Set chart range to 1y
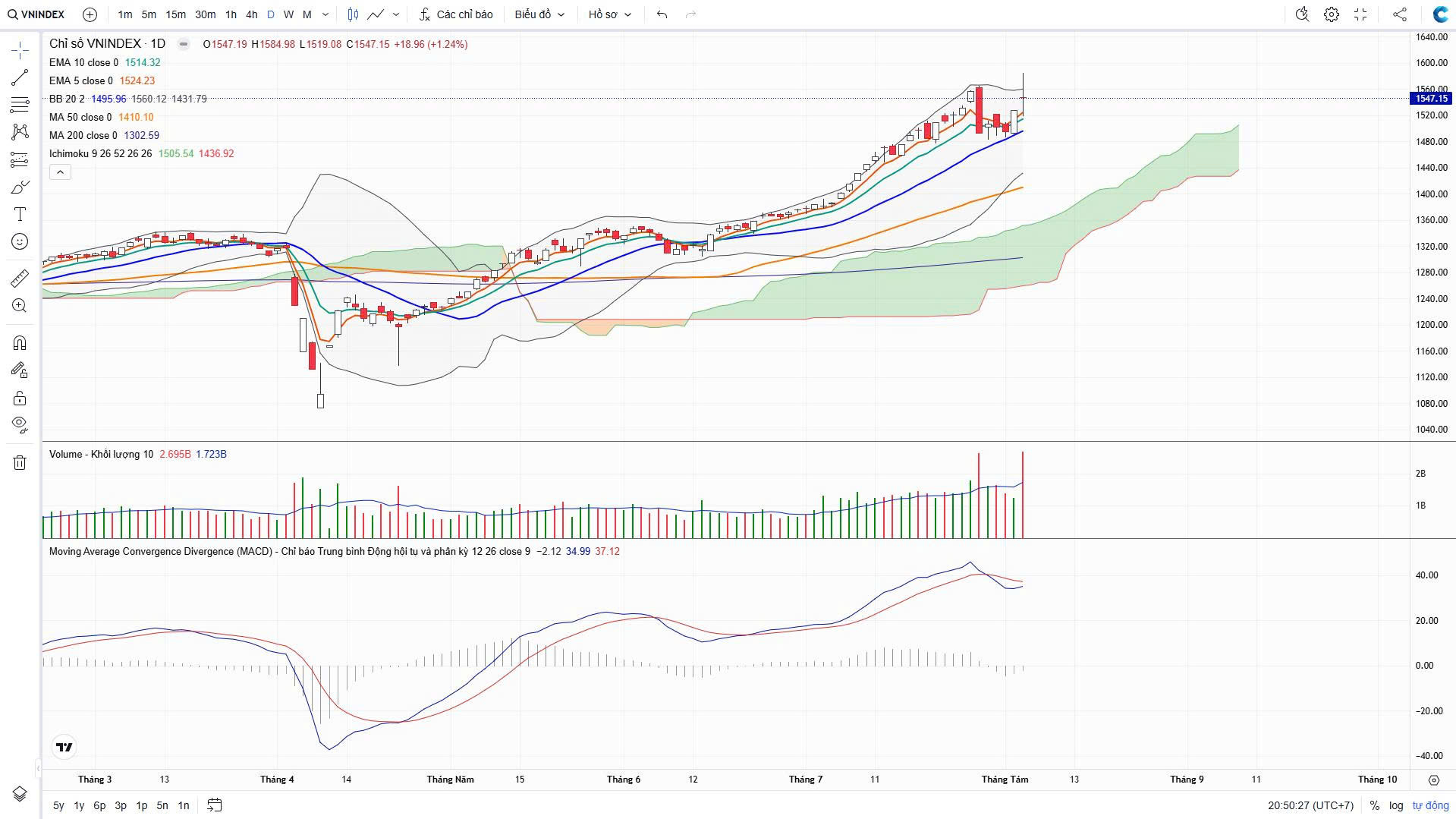Screen dimensions: 1456x819 [x=79, y=805]
